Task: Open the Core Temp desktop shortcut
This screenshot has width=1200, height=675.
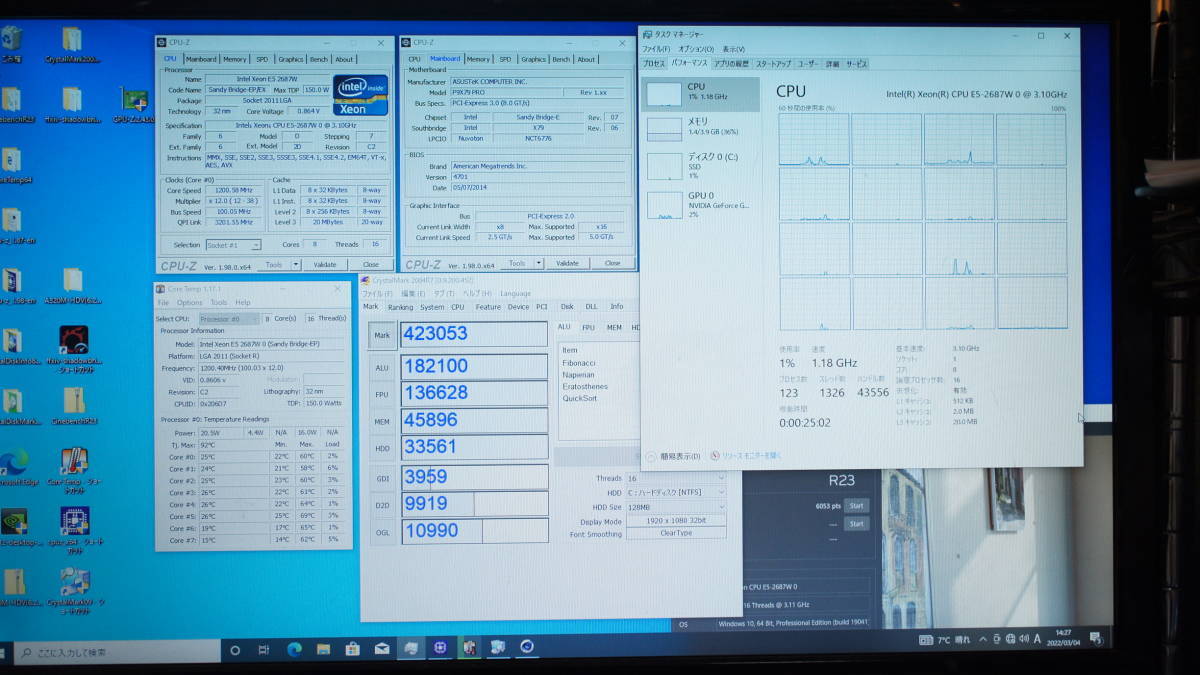Action: [74, 468]
